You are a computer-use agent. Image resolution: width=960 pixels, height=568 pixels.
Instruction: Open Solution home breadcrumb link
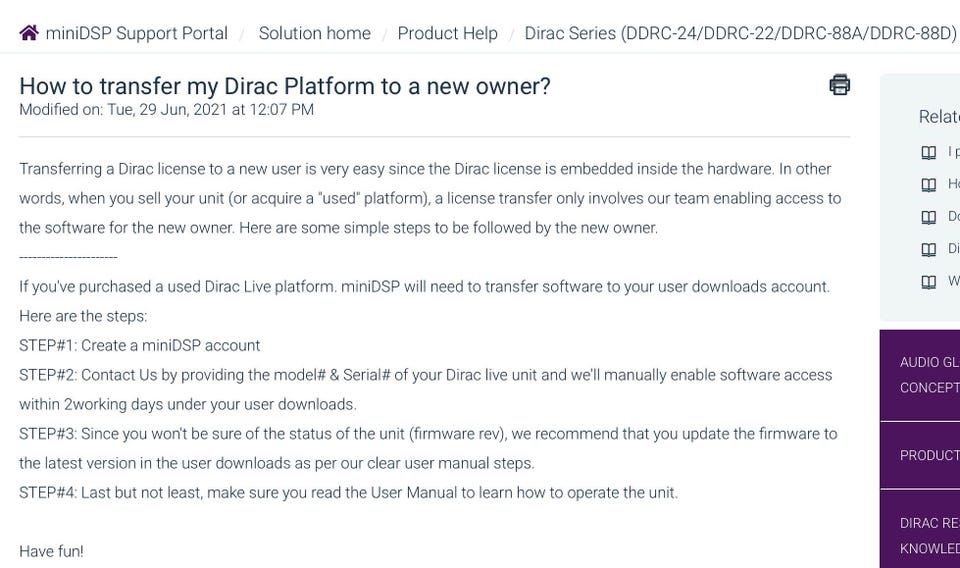pos(315,33)
